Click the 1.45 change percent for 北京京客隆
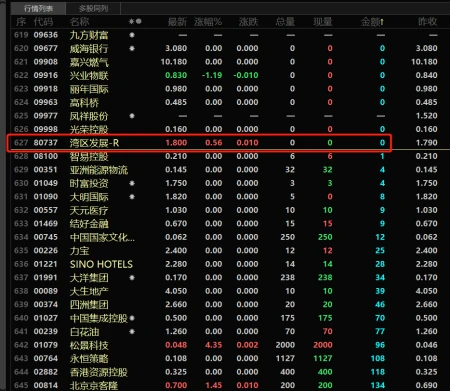This screenshot has width=450, height=391. coord(214,385)
